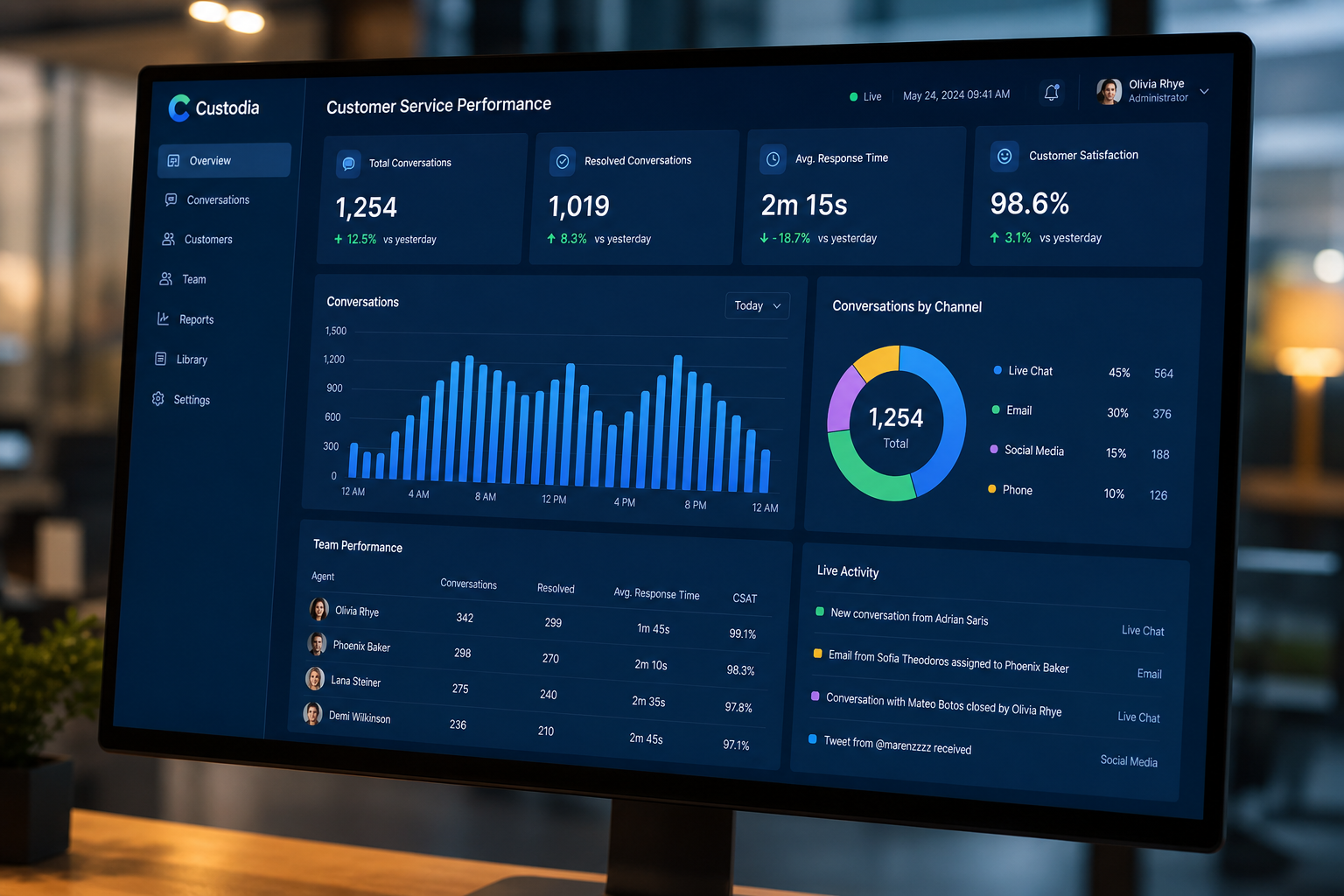The height and width of the screenshot is (896, 1344).
Task: Click the donut chart 1,254 Total center
Action: [896, 426]
